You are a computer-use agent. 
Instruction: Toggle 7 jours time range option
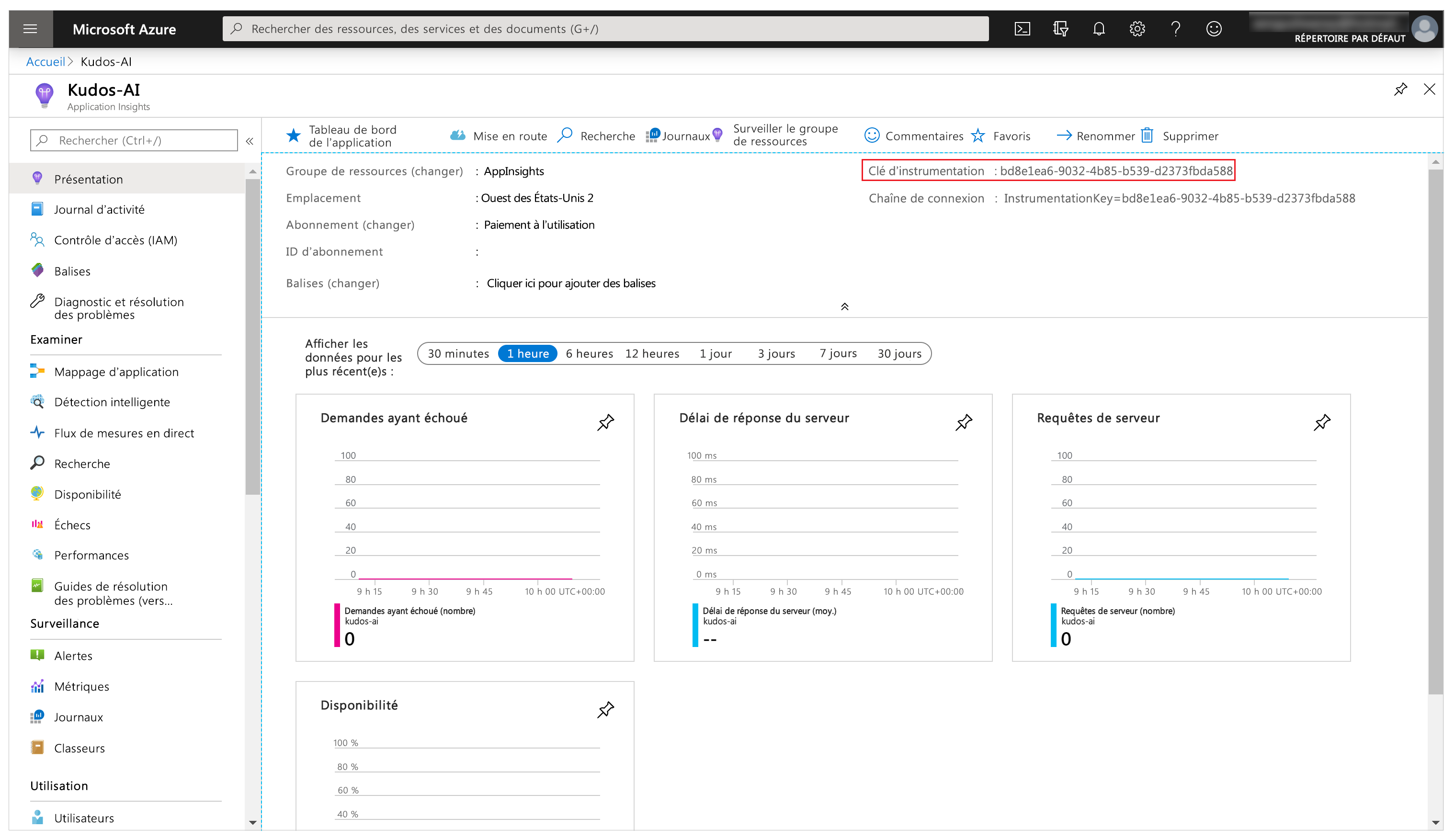coord(834,354)
